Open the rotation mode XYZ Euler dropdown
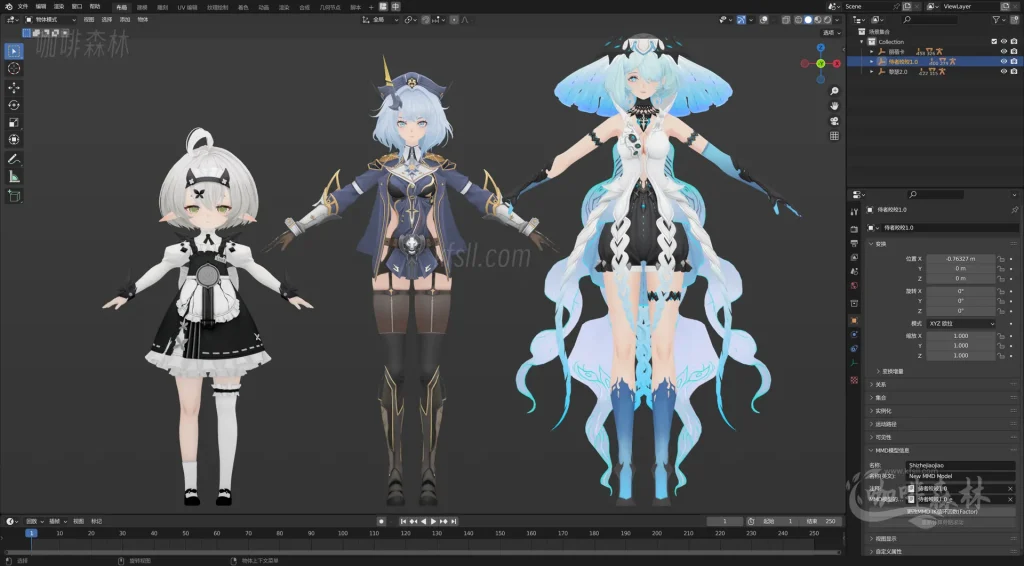 961,323
